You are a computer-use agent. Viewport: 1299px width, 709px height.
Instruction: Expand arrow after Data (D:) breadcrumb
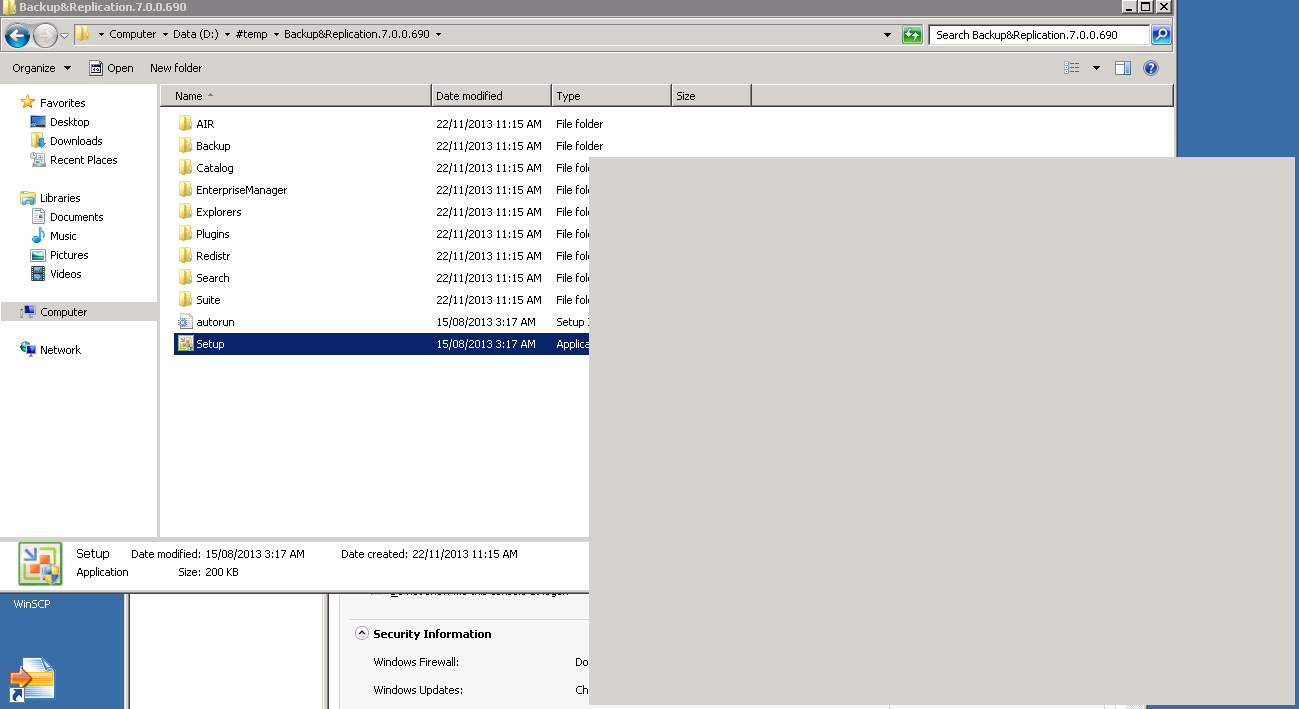pyautogui.click(x=227, y=34)
